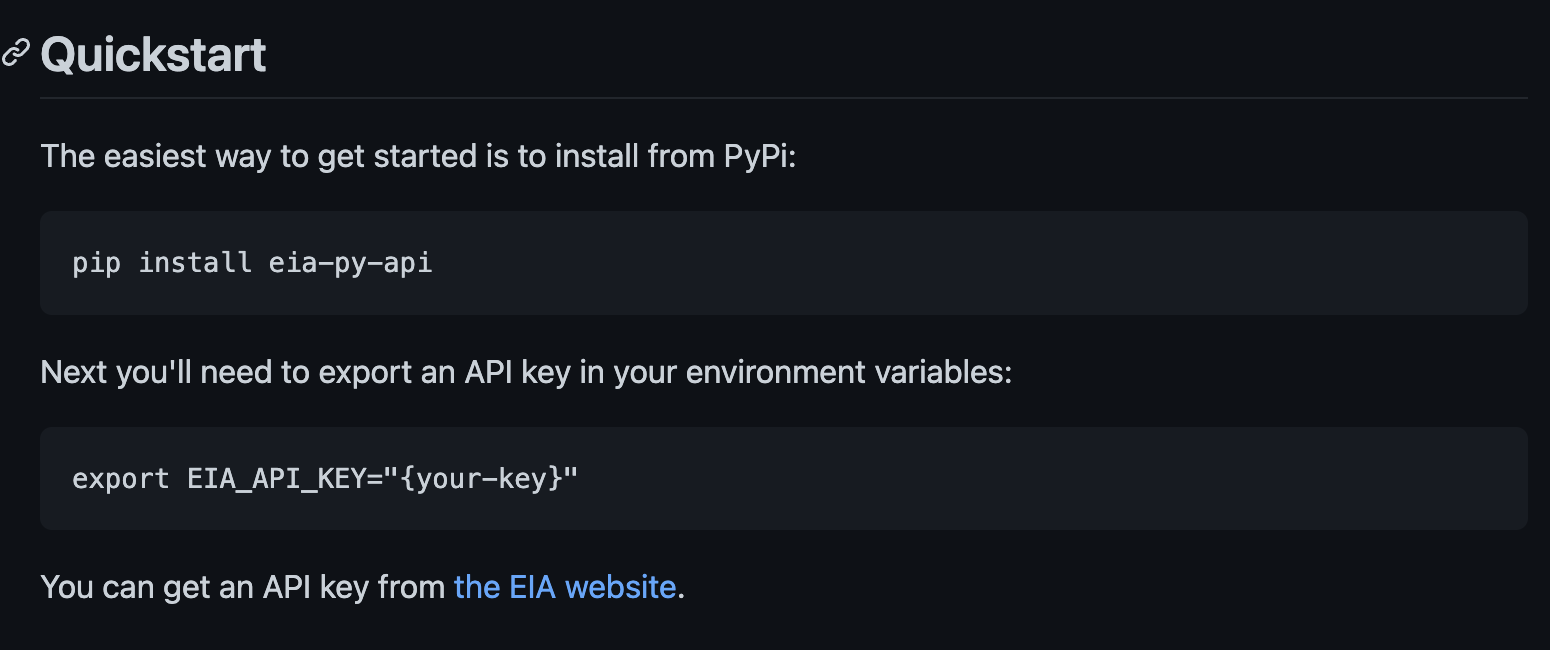This screenshot has height=650, width=1550.
Task: Click the eia-py-api package name
Action: click(351, 263)
